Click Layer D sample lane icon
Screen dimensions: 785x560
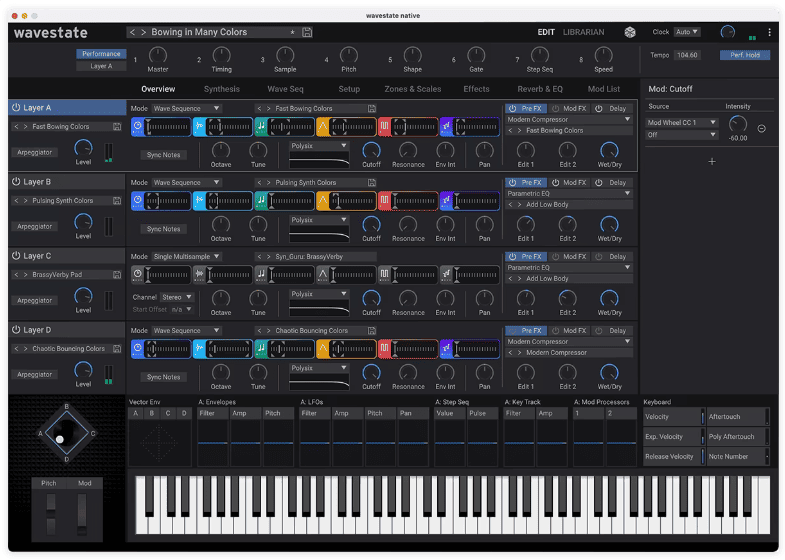[x=199, y=349]
